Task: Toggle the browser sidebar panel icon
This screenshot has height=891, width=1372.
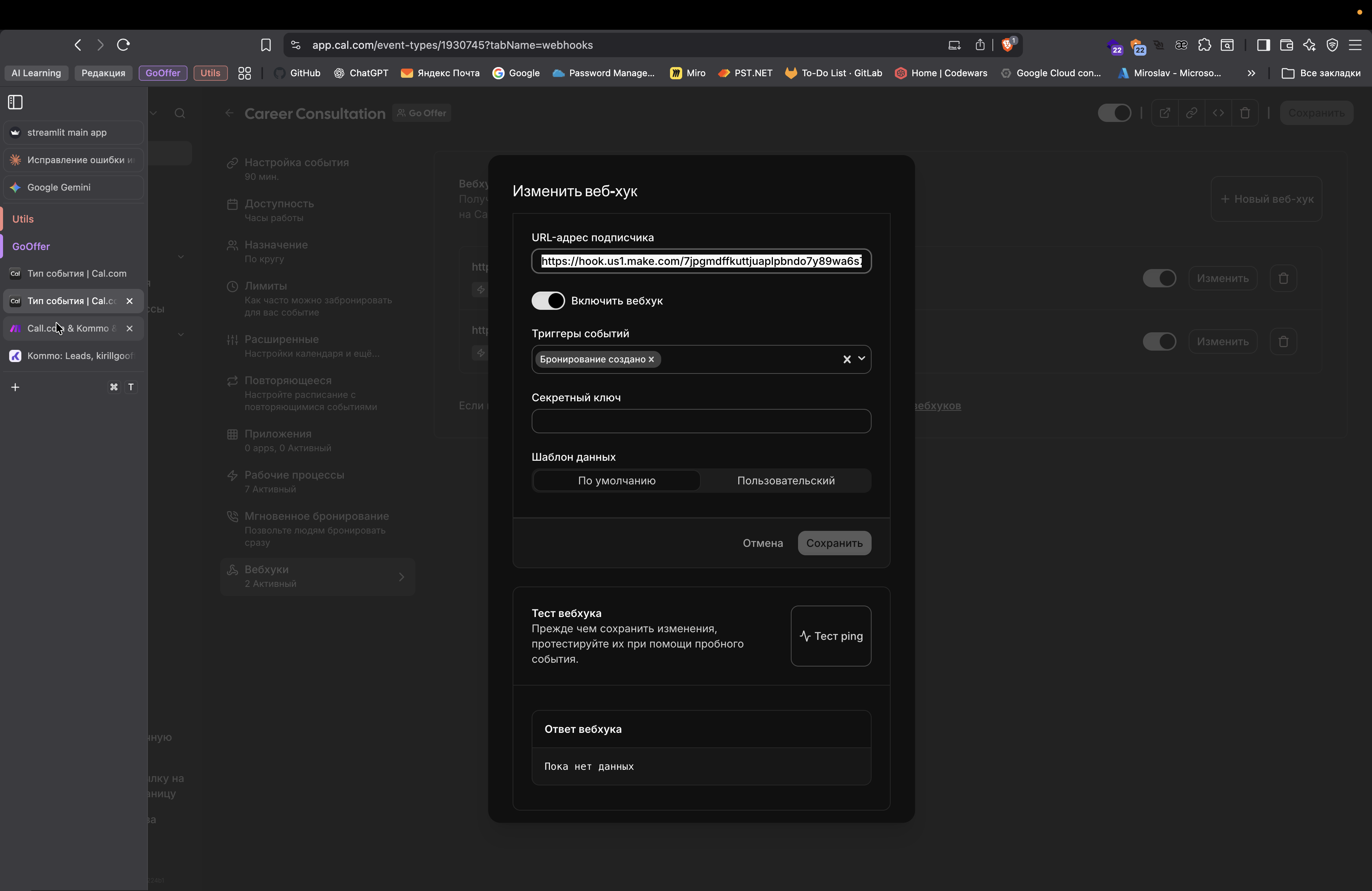Action: coord(1263,45)
